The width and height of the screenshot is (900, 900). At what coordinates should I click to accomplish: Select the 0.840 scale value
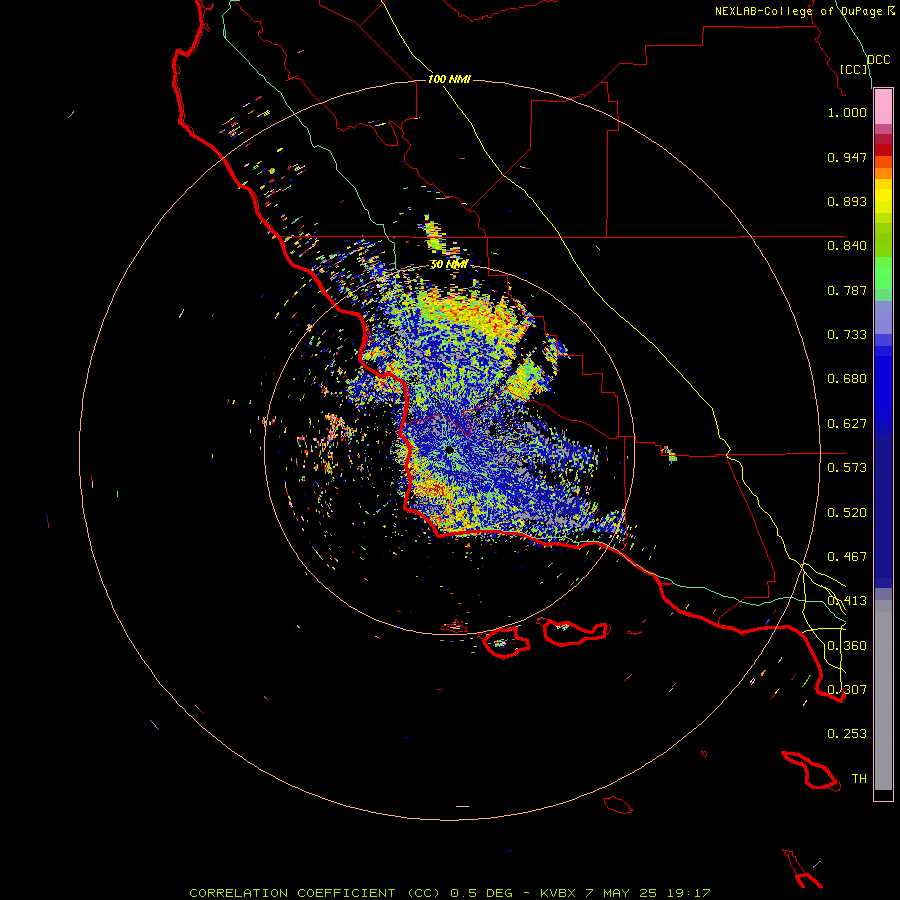pyautogui.click(x=847, y=246)
